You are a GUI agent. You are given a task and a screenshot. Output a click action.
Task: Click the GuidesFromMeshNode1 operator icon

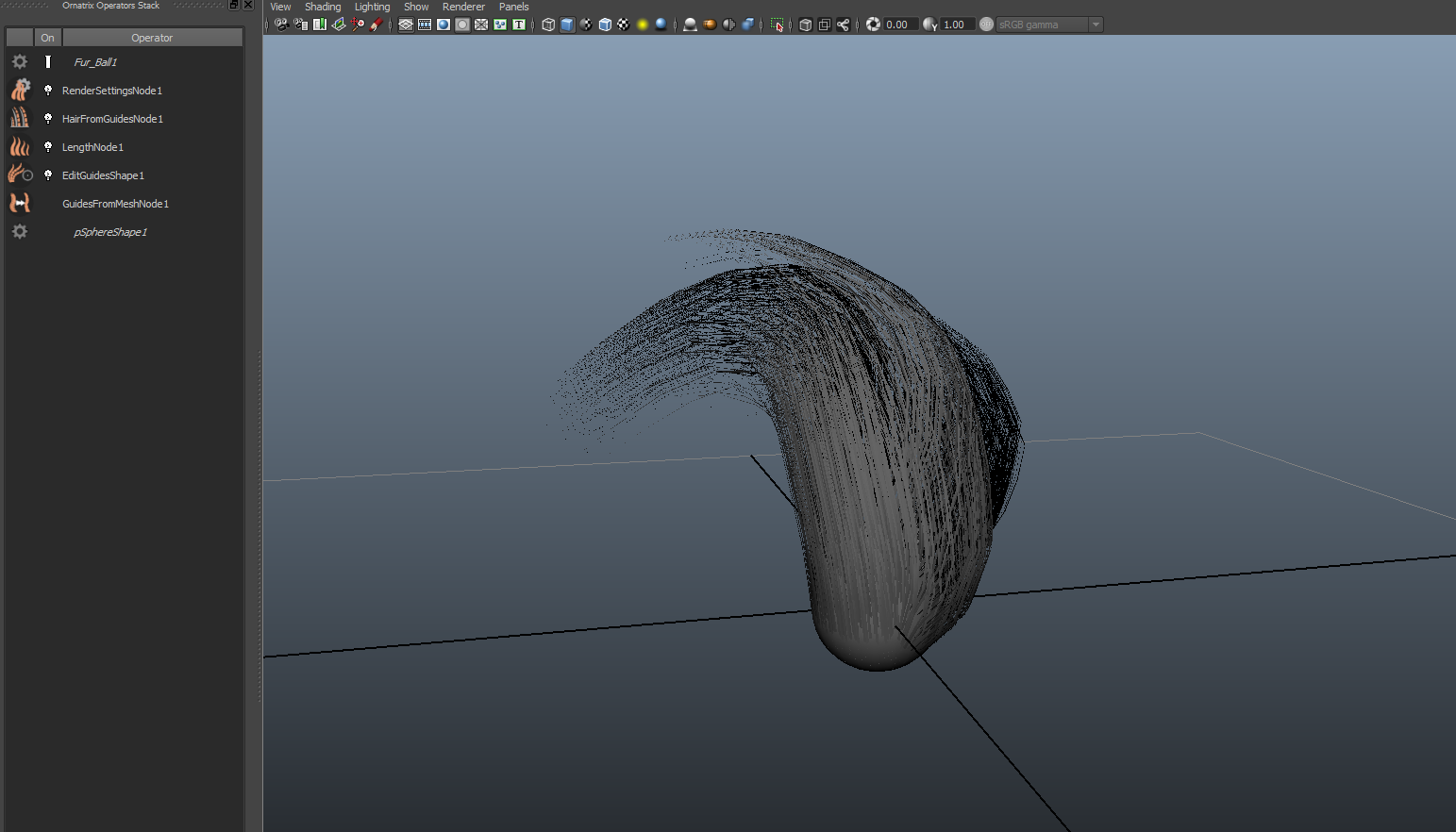20,203
